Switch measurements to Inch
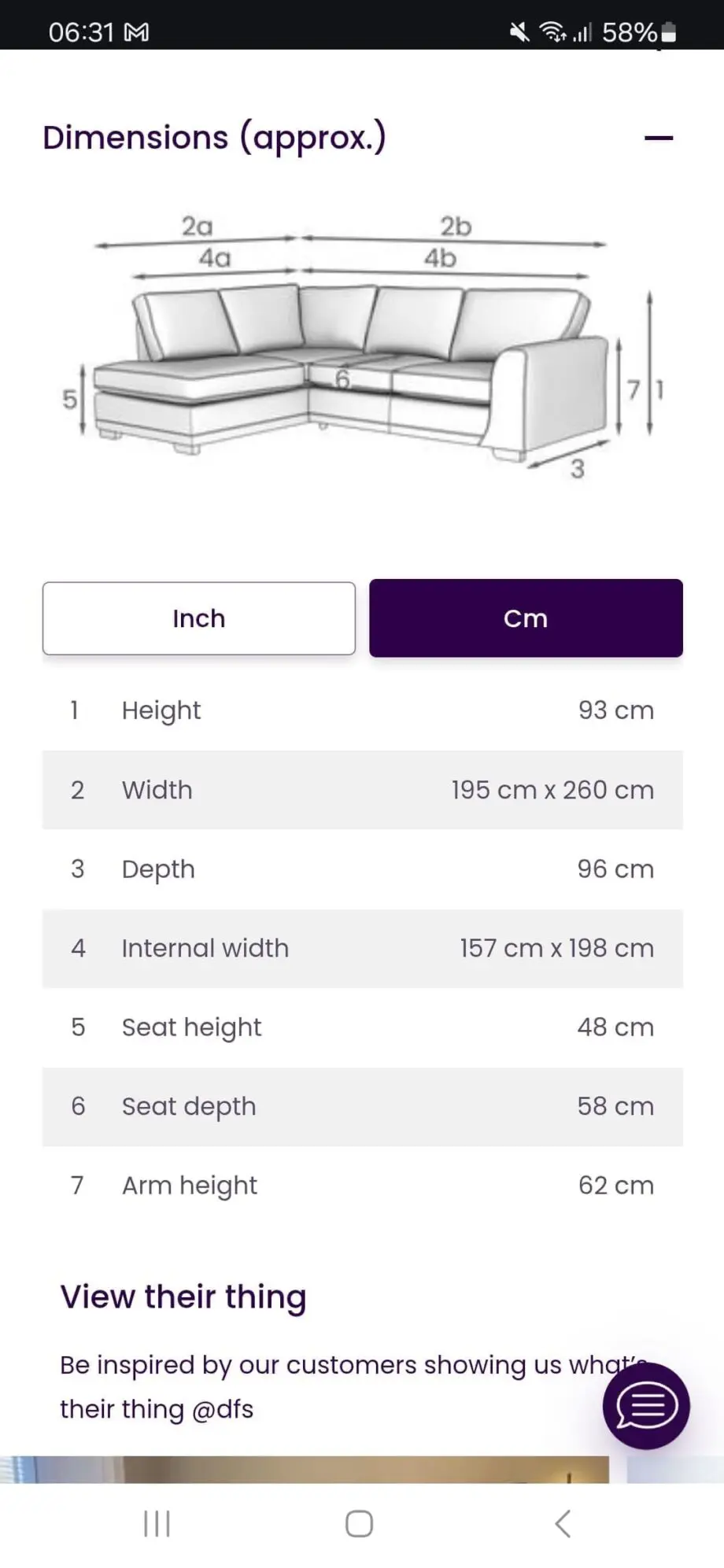The width and height of the screenshot is (724, 1568). point(199,618)
